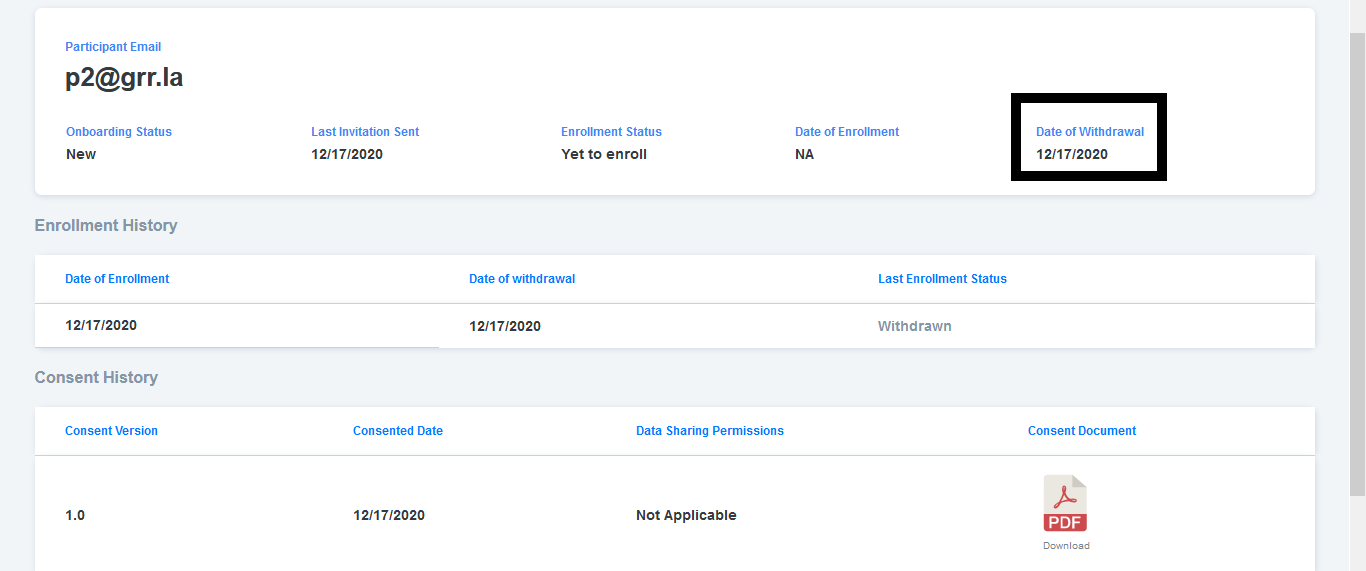
Task: Select the onboarding status value New
Action: (x=81, y=154)
